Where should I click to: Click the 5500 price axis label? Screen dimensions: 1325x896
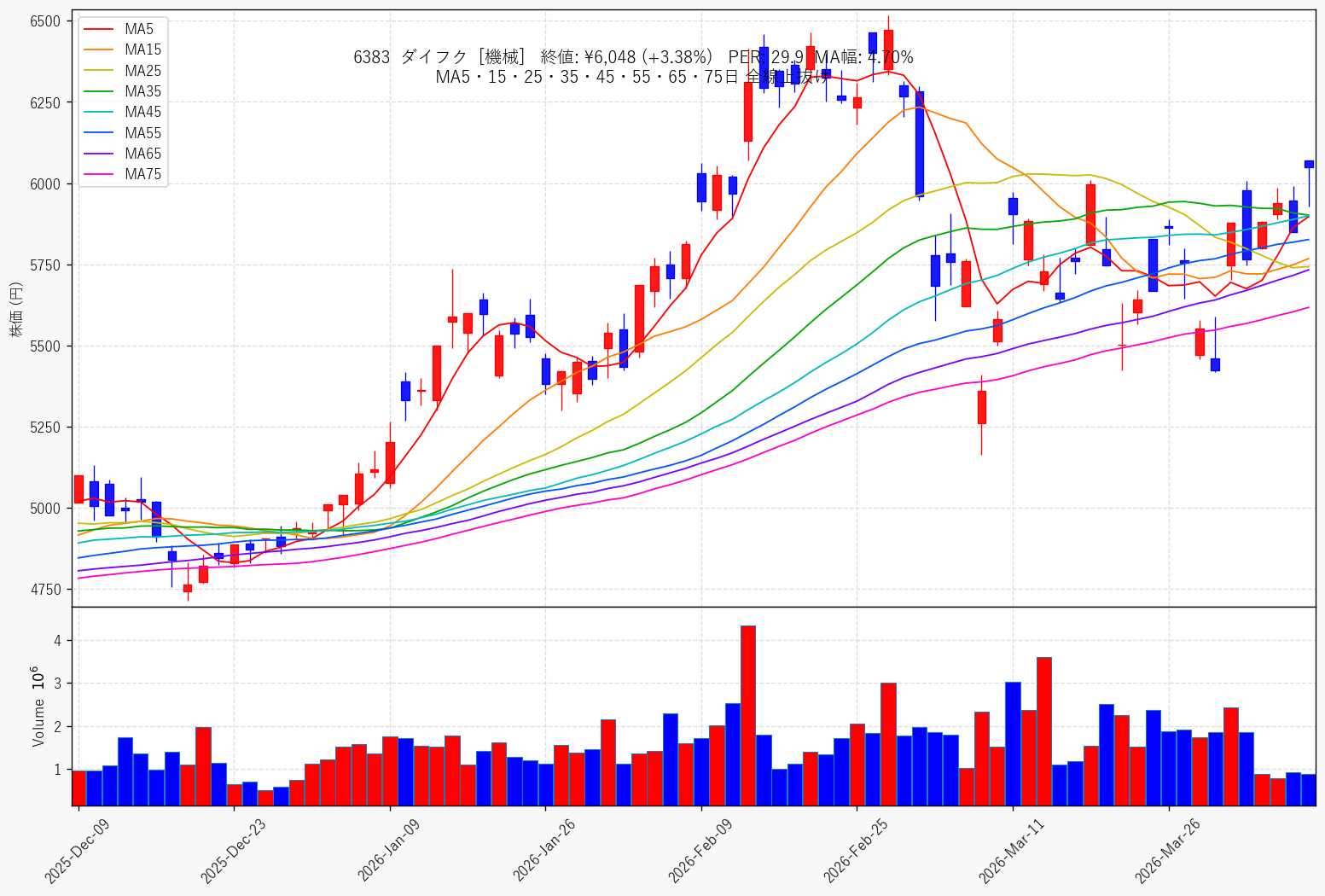pos(46,346)
